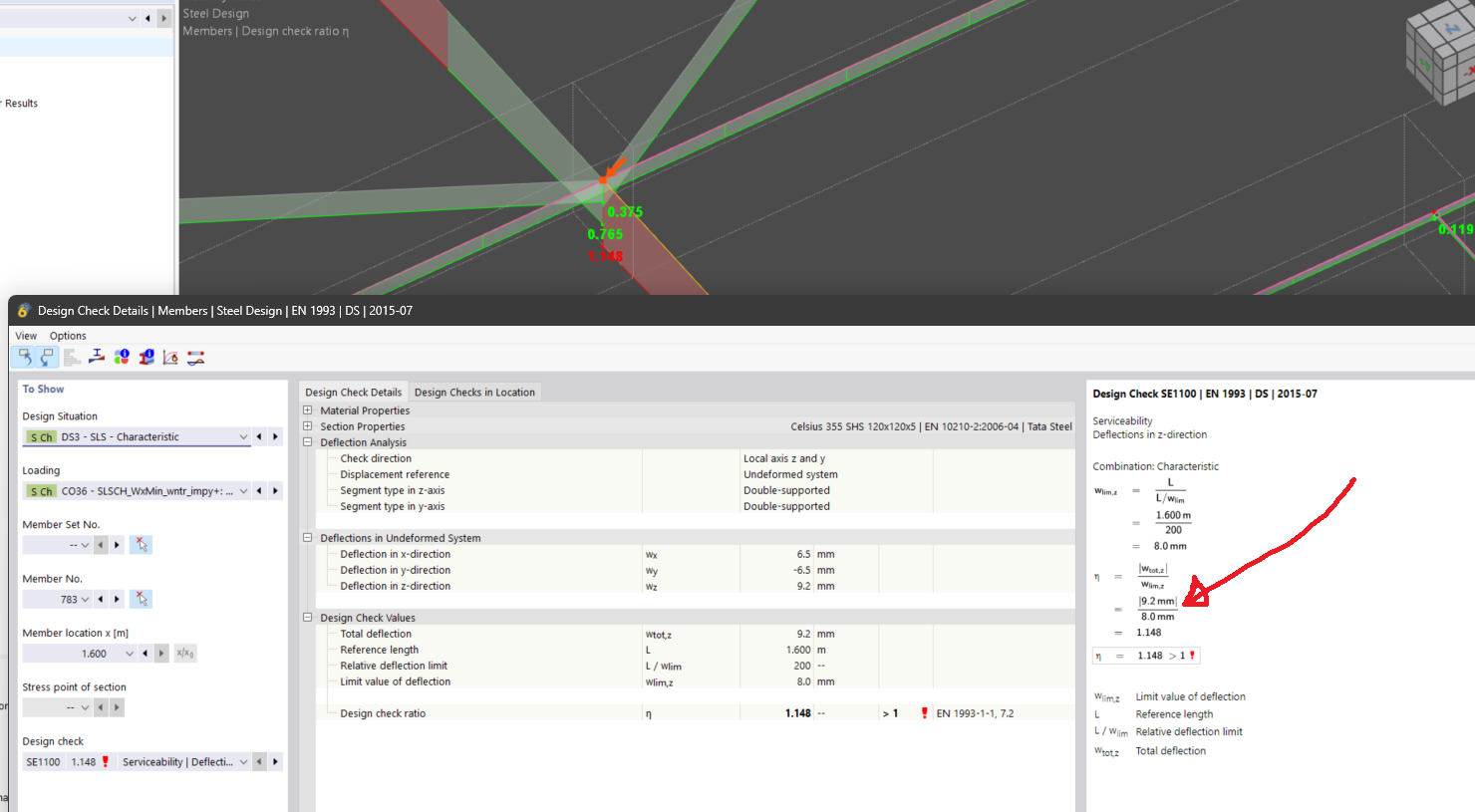
Task: Step to previous member location x value
Action: [146, 654]
